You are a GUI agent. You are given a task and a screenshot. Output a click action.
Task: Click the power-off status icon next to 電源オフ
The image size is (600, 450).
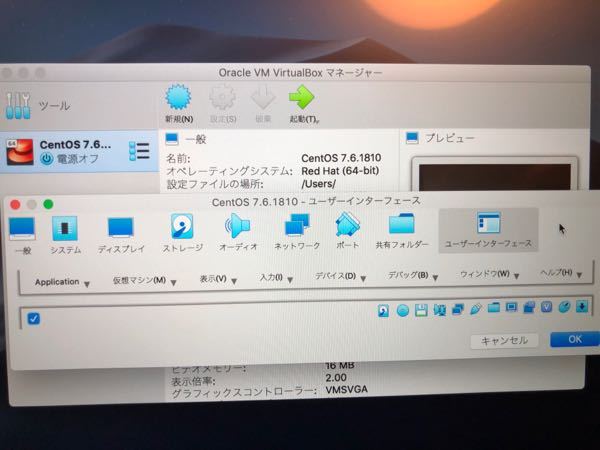coord(47,158)
